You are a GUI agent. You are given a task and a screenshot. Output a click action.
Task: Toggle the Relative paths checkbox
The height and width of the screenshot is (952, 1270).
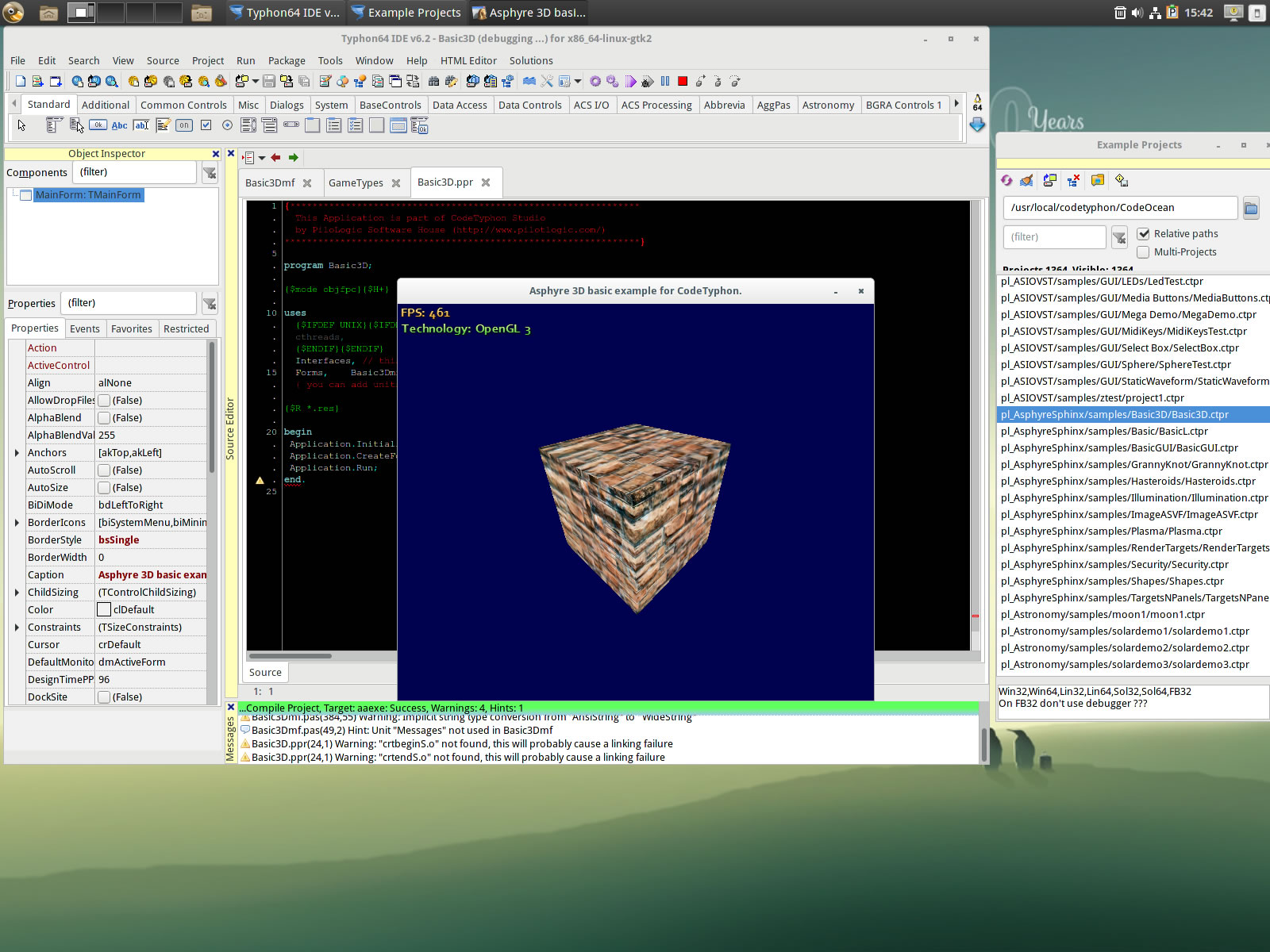[1143, 234]
